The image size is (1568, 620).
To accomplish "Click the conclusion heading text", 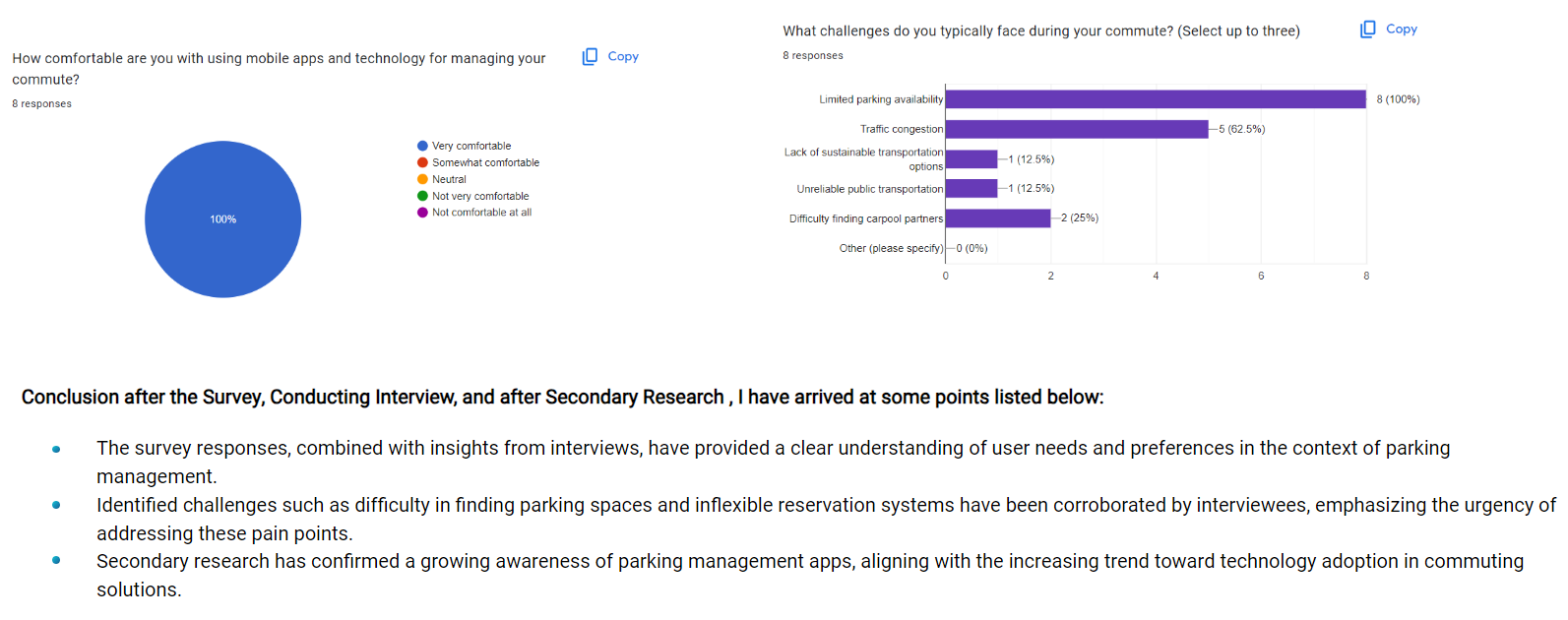I will pos(562,397).
